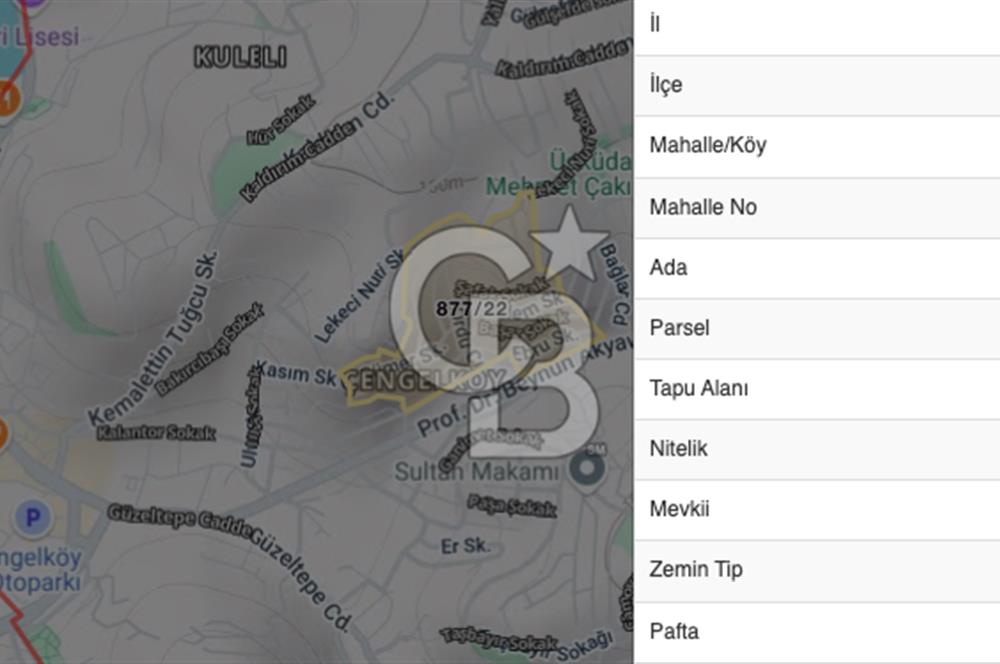Image resolution: width=1000 pixels, height=664 pixels.
Task: Click the Sultan Makamı location pin icon
Action: click(x=587, y=468)
